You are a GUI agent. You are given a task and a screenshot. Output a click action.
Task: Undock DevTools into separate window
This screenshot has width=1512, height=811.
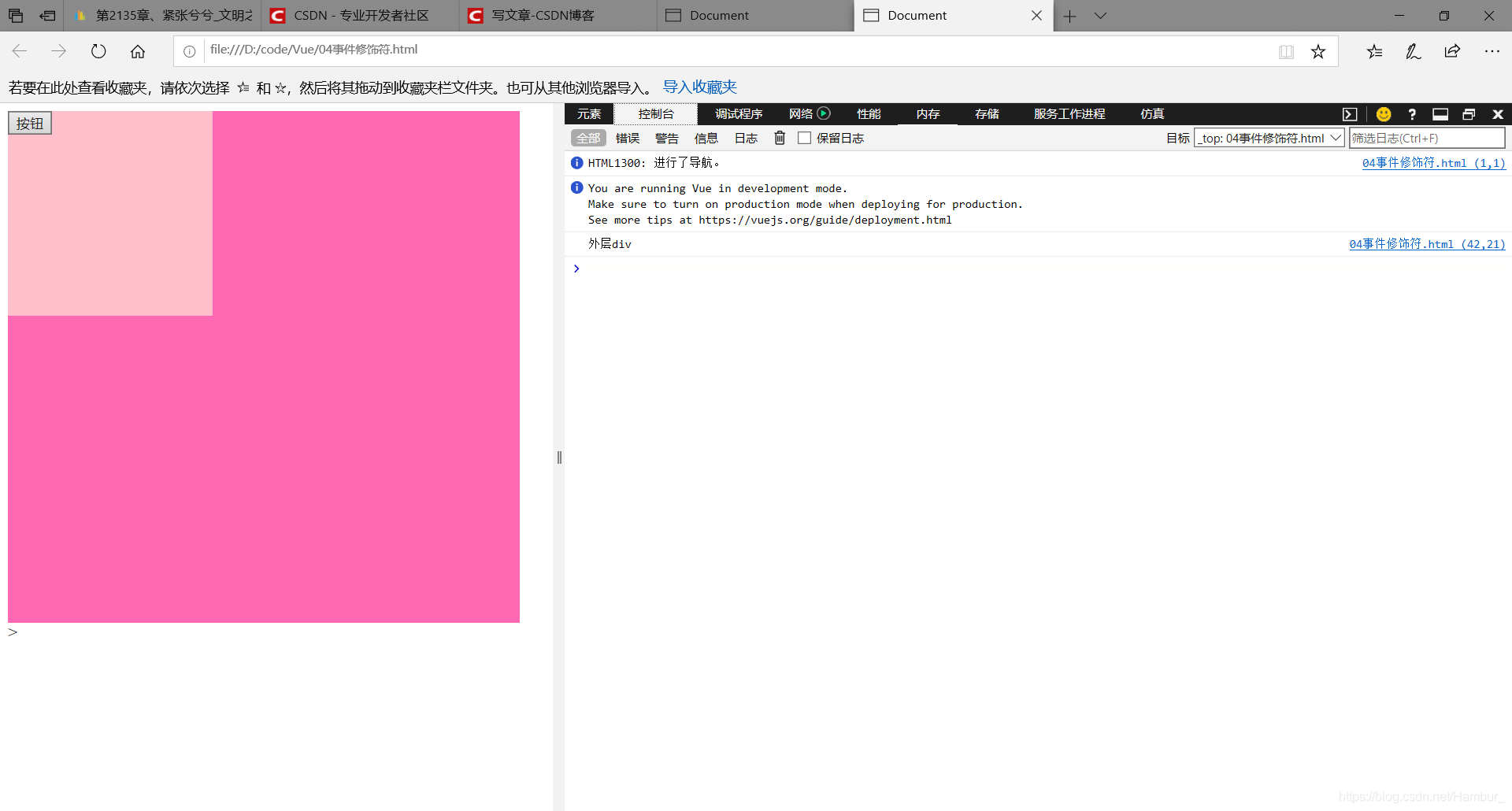point(1469,114)
